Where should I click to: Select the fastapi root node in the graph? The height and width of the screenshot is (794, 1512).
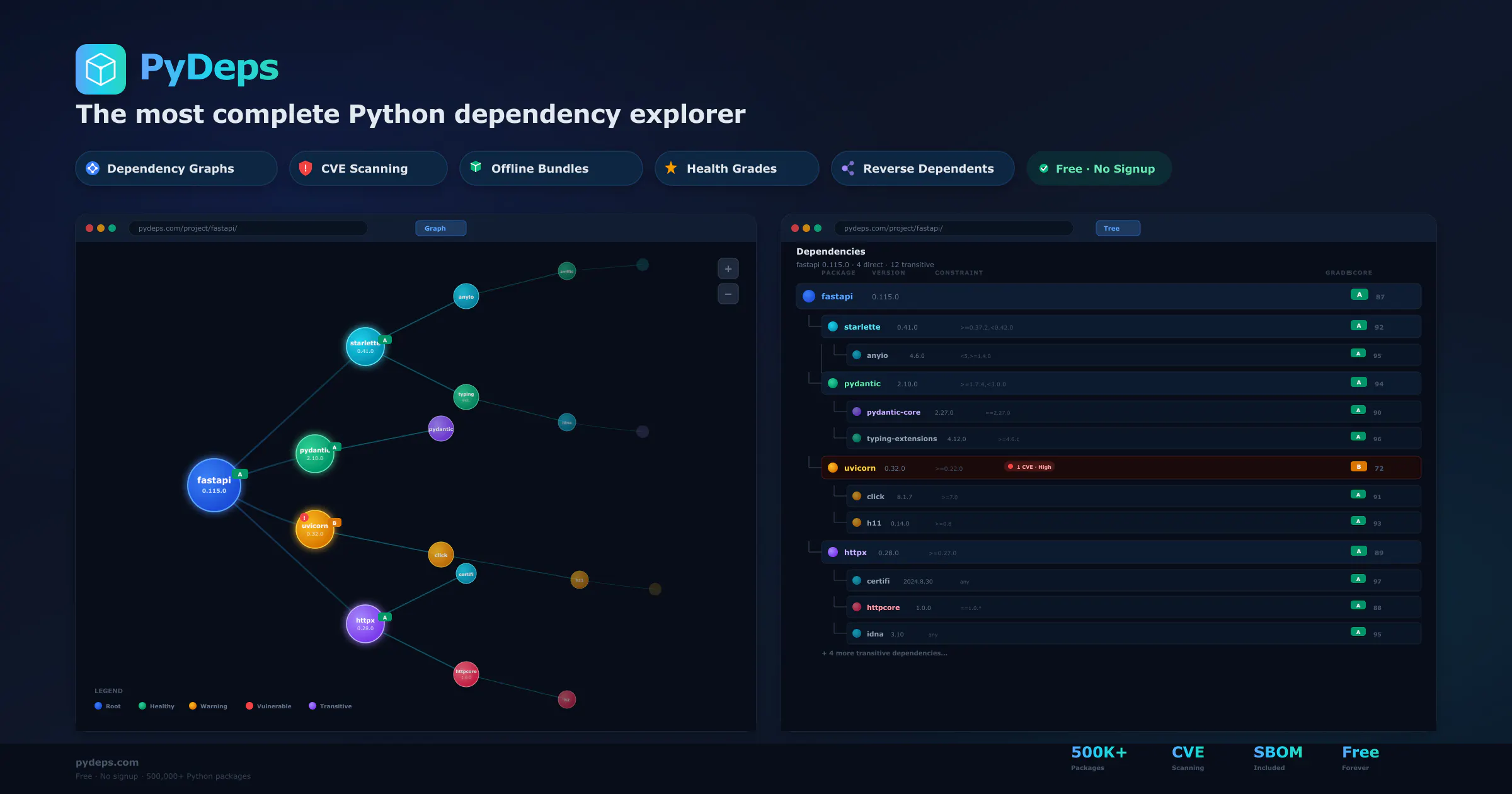214,485
